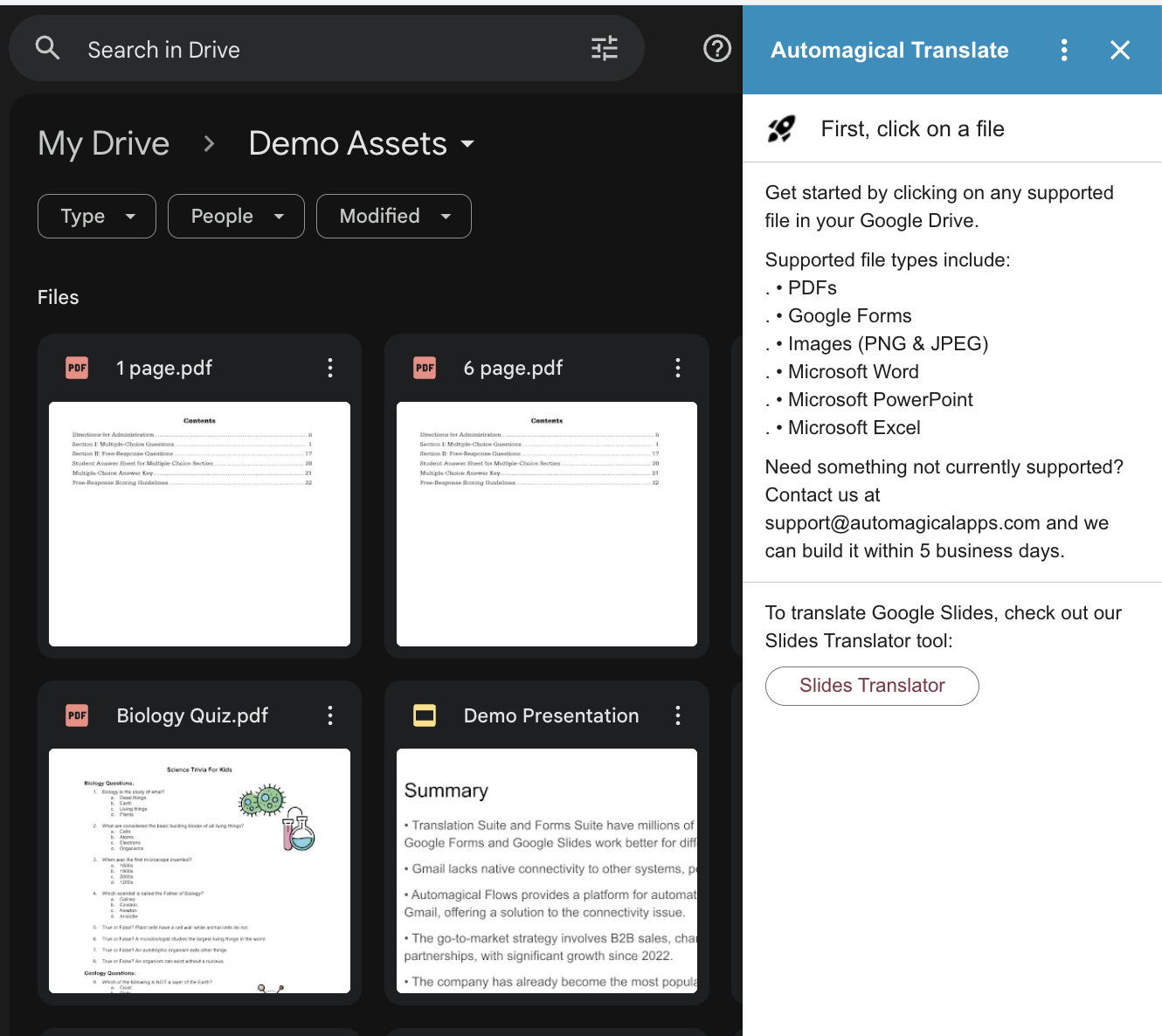Close the Automagical Translate side panel
The width and height of the screenshot is (1162, 1036).
(1119, 50)
